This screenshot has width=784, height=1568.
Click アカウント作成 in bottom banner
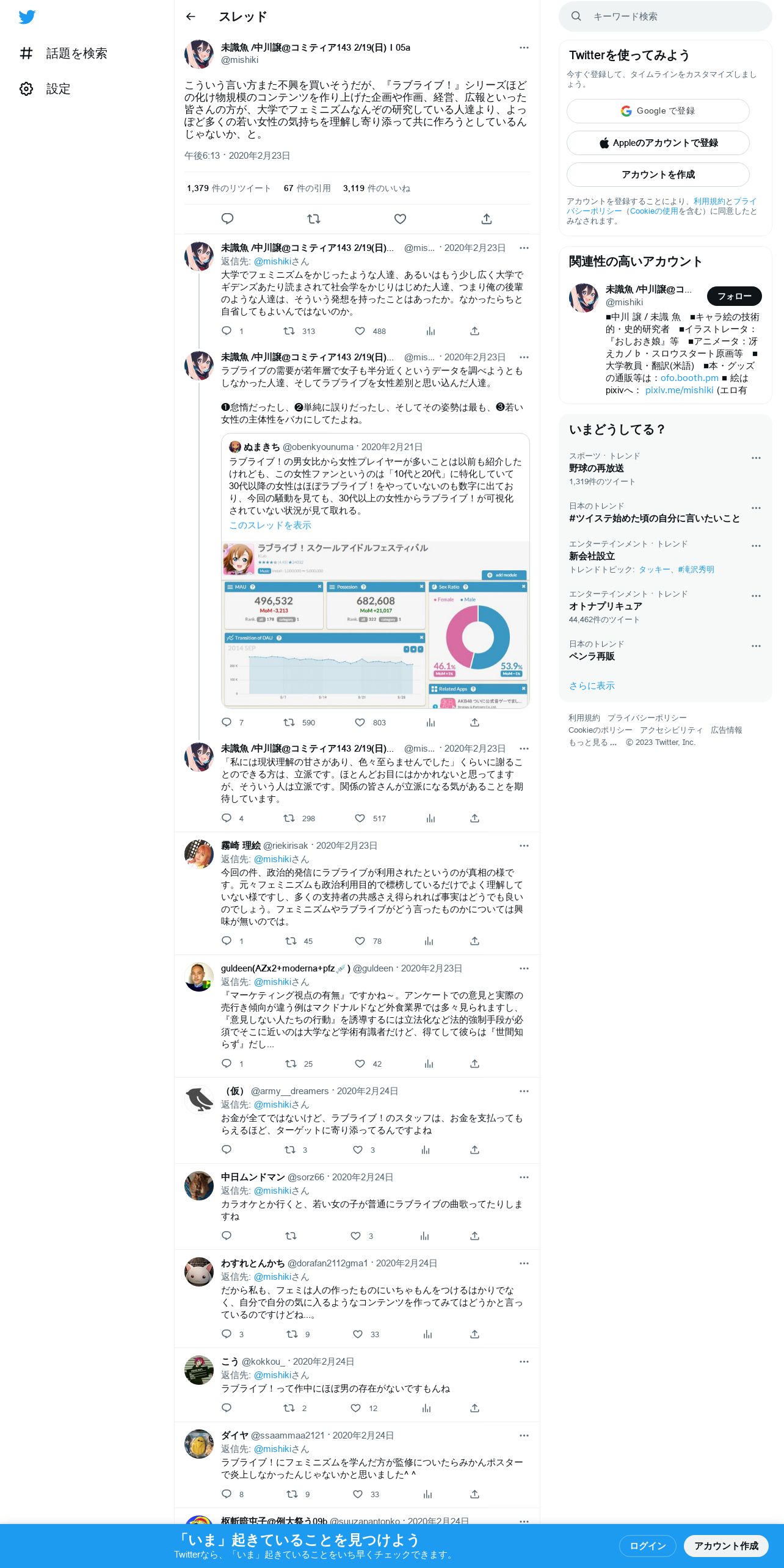tap(726, 1546)
